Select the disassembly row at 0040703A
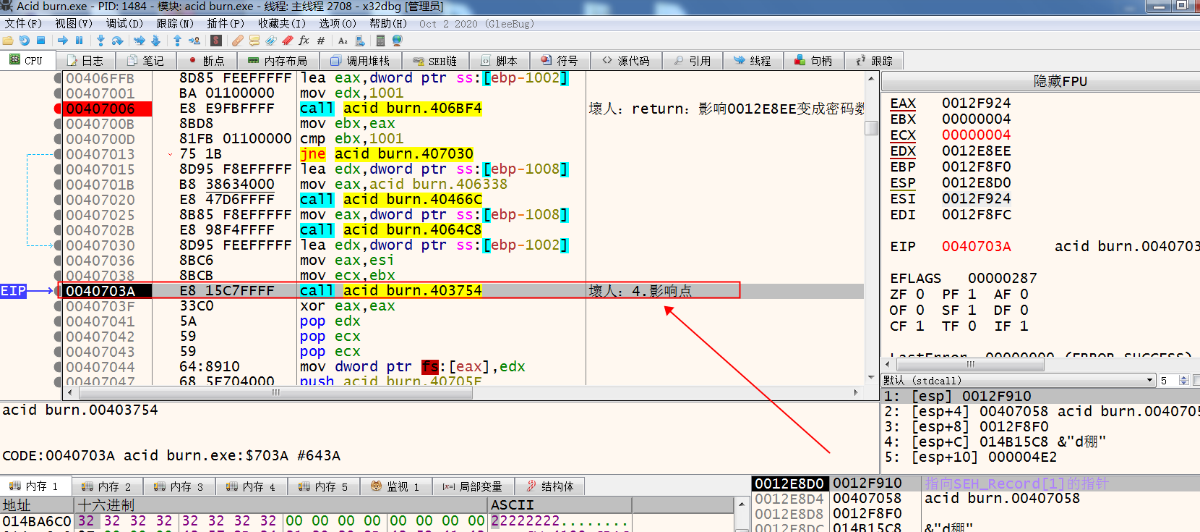This screenshot has height=532, width=1200. click(463, 291)
